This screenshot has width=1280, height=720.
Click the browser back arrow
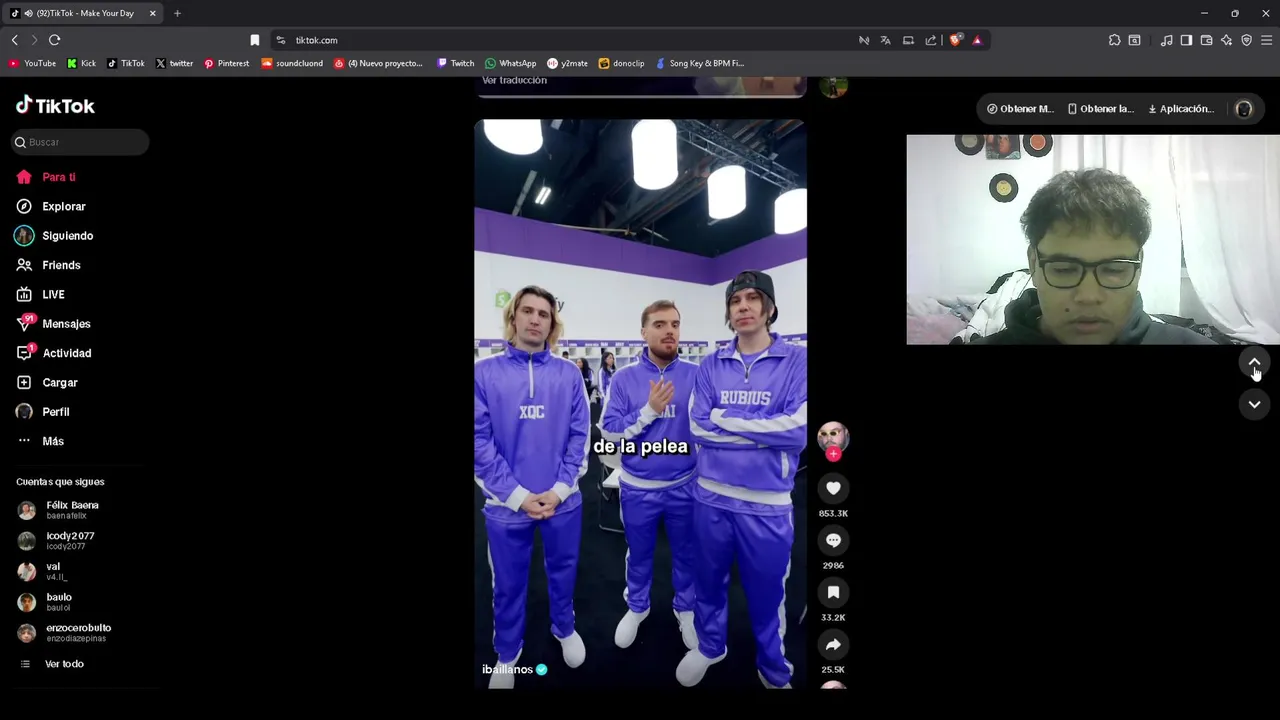14,40
